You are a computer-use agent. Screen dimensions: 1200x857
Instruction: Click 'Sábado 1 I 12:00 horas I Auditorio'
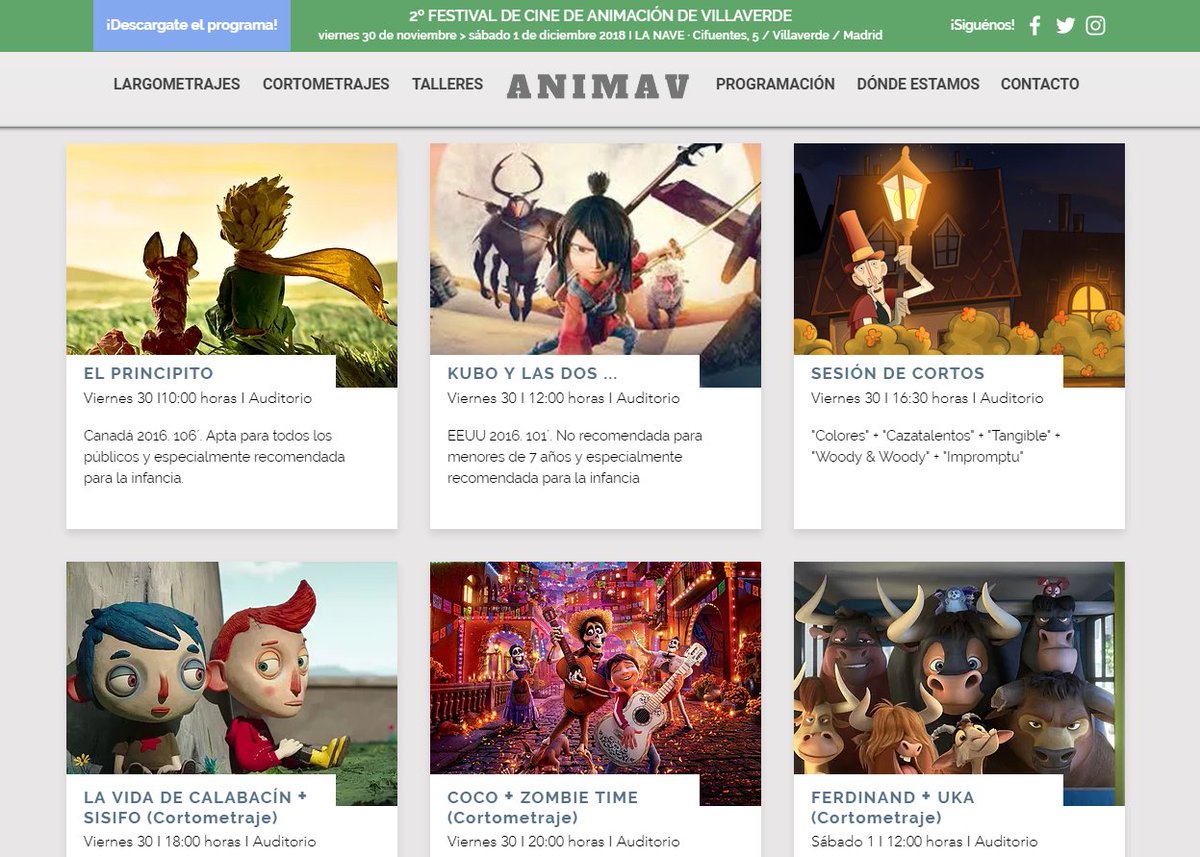click(x=924, y=842)
